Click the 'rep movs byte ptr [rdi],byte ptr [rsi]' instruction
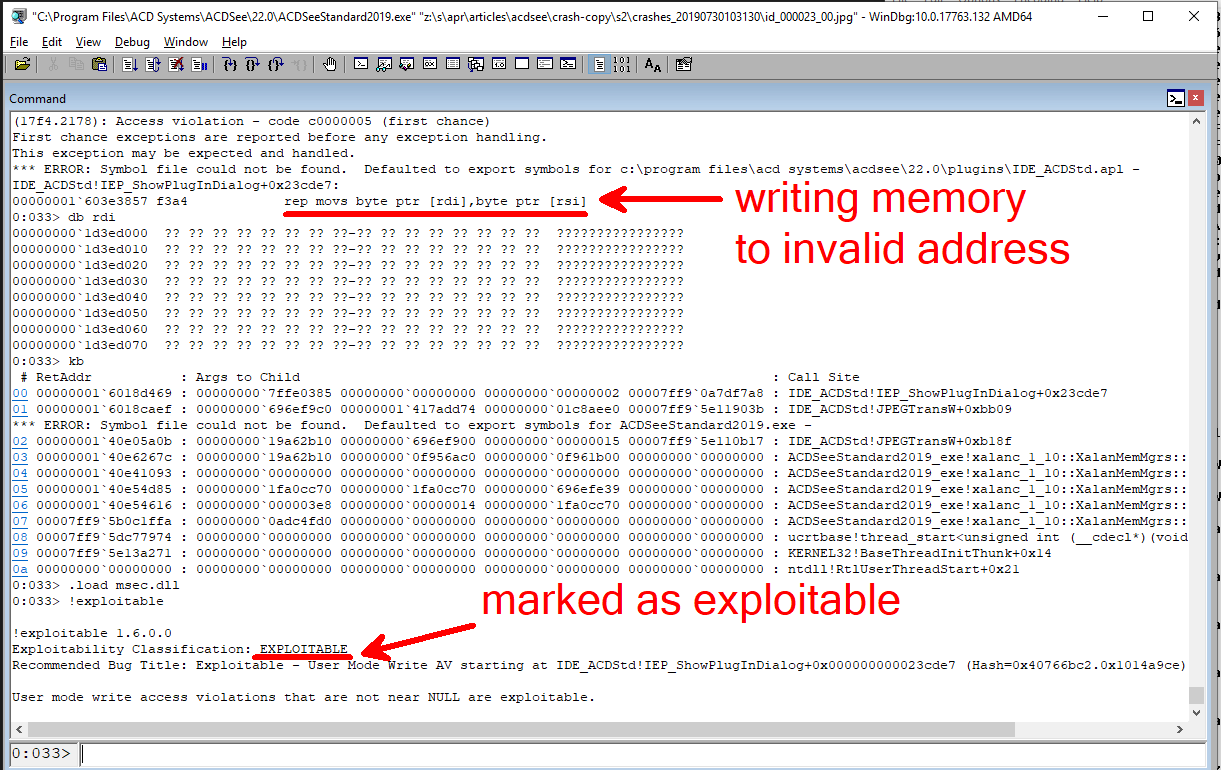The width and height of the screenshot is (1221, 770). (435, 201)
